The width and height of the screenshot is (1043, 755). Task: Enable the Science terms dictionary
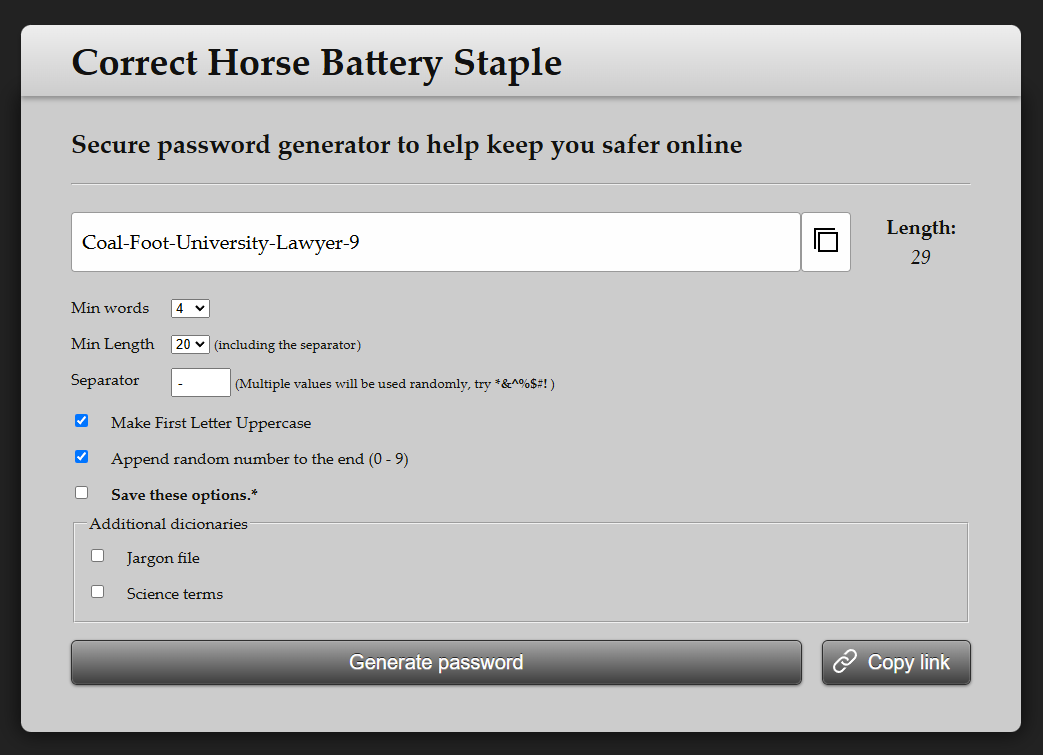tap(98, 592)
